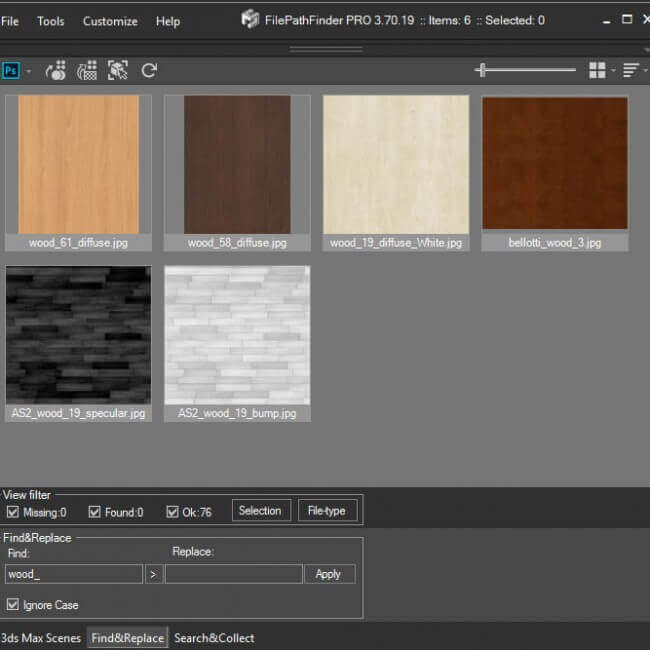Open the dropdown arrow beside the Photoshop icon
The image size is (650, 650).
28,71
